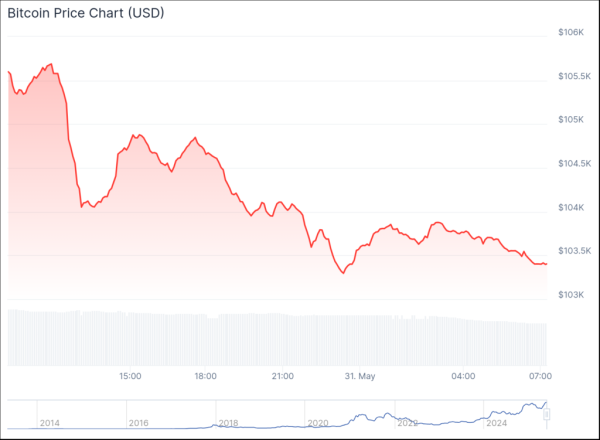Image resolution: width=600 pixels, height=440 pixels.
Task: Select the 31. May date label
Action: click(x=358, y=376)
